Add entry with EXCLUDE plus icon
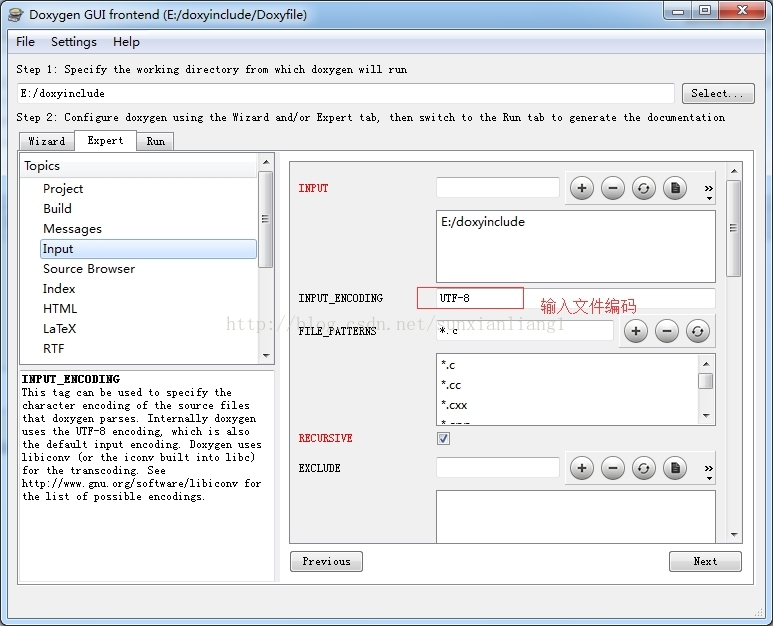Viewport: 773px width, 626px height. [582, 468]
